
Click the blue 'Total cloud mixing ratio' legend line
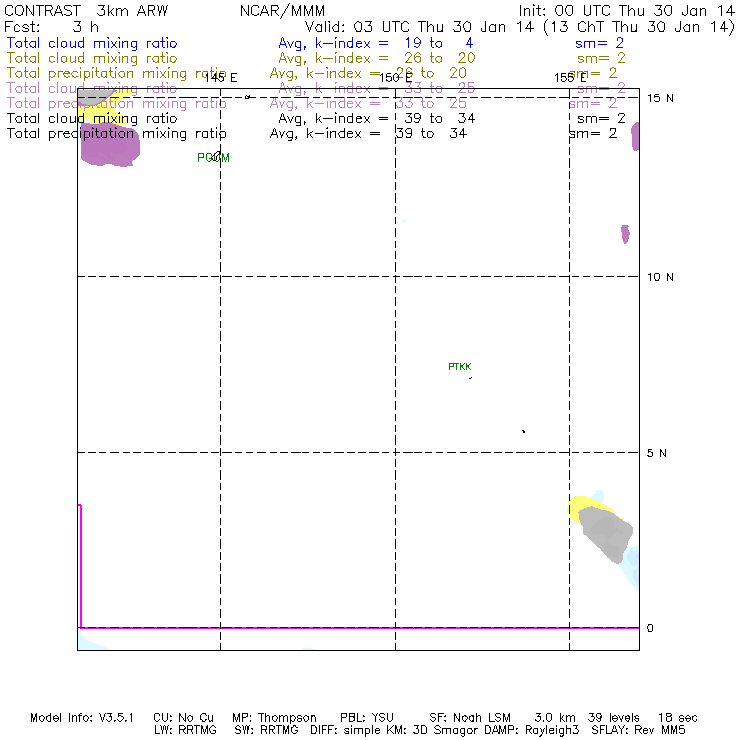pyautogui.click(x=92, y=43)
